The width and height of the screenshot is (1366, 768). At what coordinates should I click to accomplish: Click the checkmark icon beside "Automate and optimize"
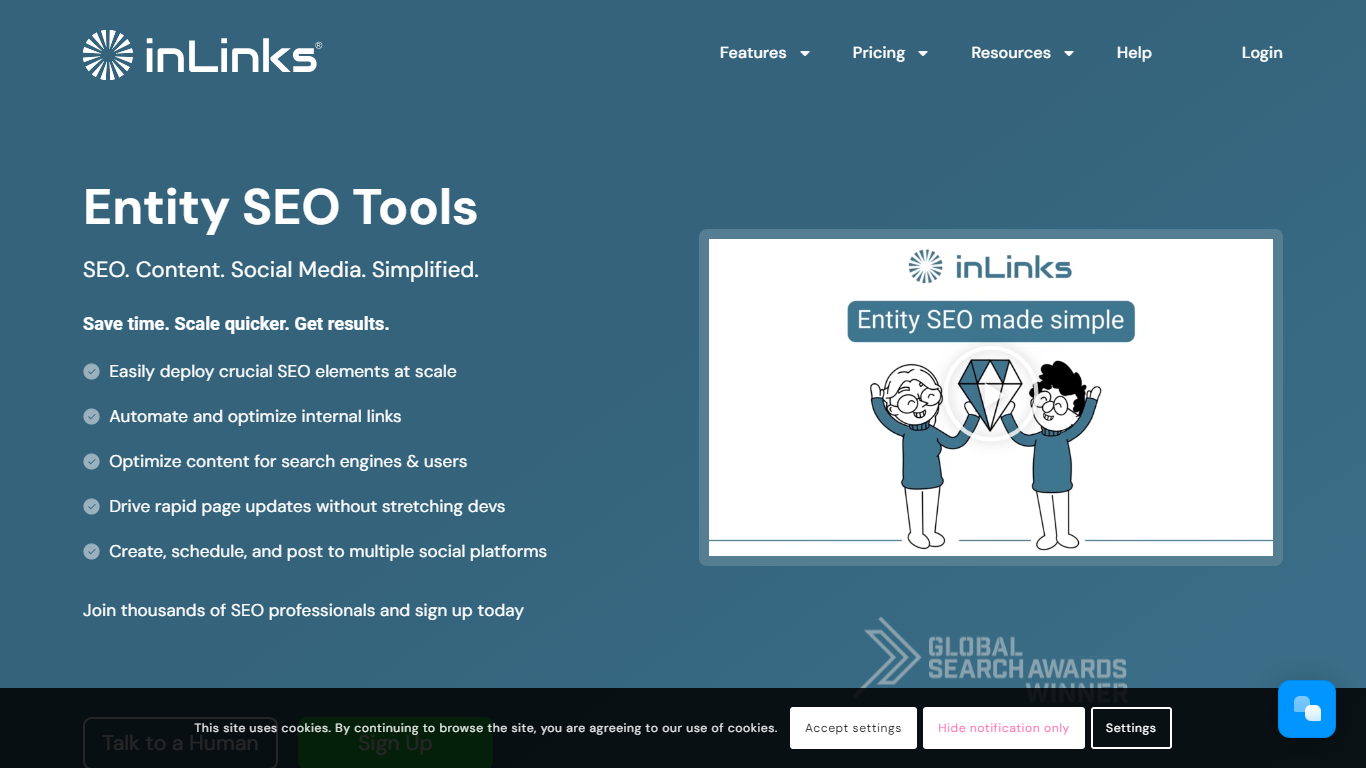tap(91, 416)
